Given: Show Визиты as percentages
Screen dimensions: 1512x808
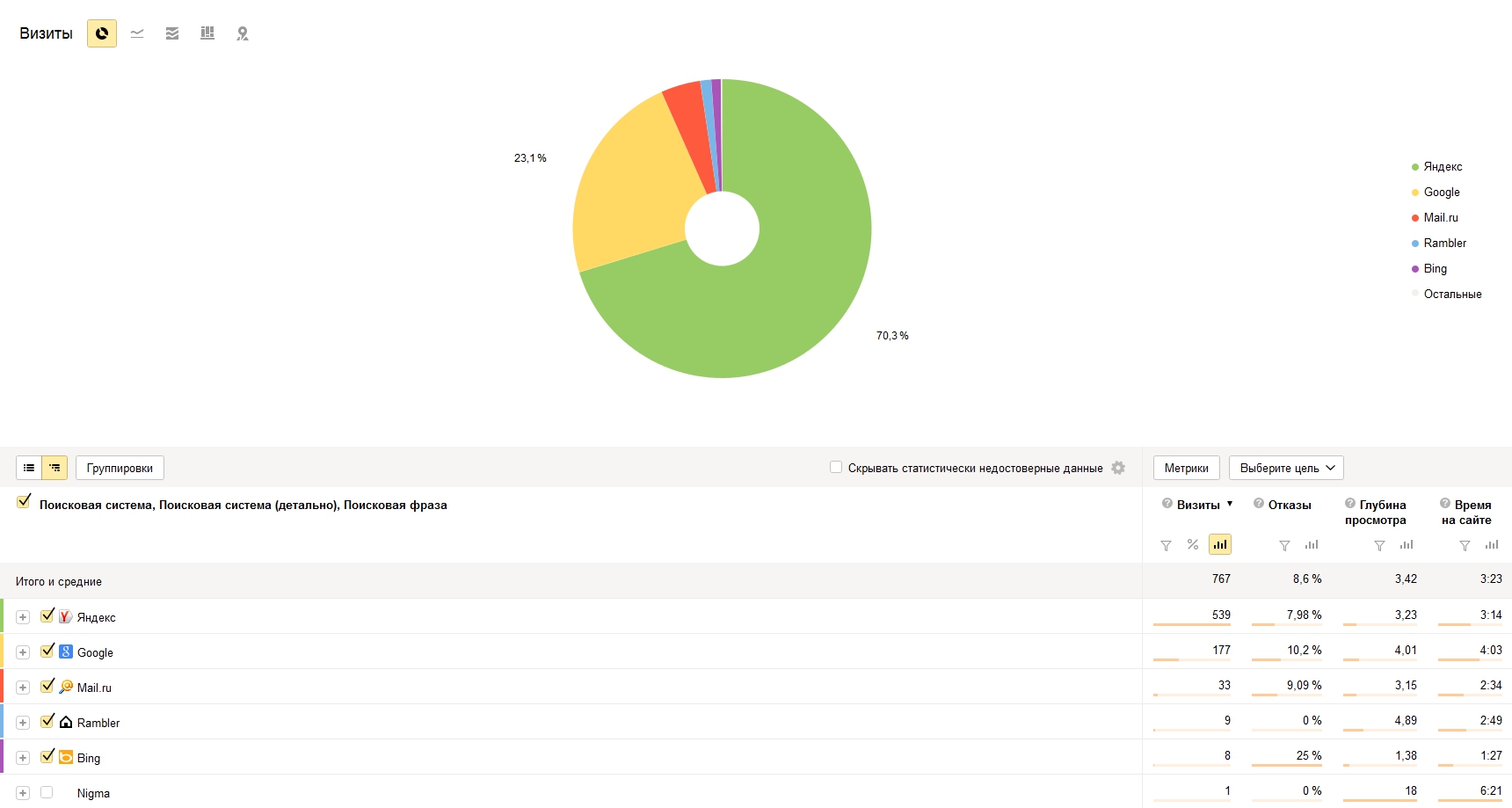Looking at the screenshot, I should (x=1193, y=544).
